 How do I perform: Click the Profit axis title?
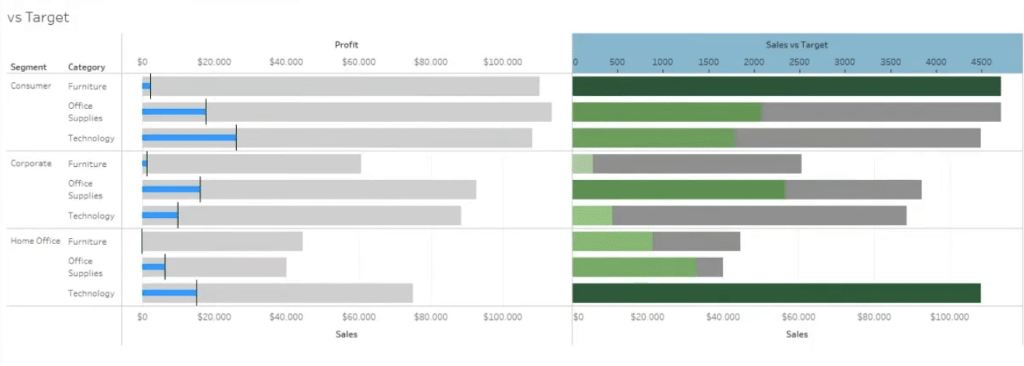point(346,45)
